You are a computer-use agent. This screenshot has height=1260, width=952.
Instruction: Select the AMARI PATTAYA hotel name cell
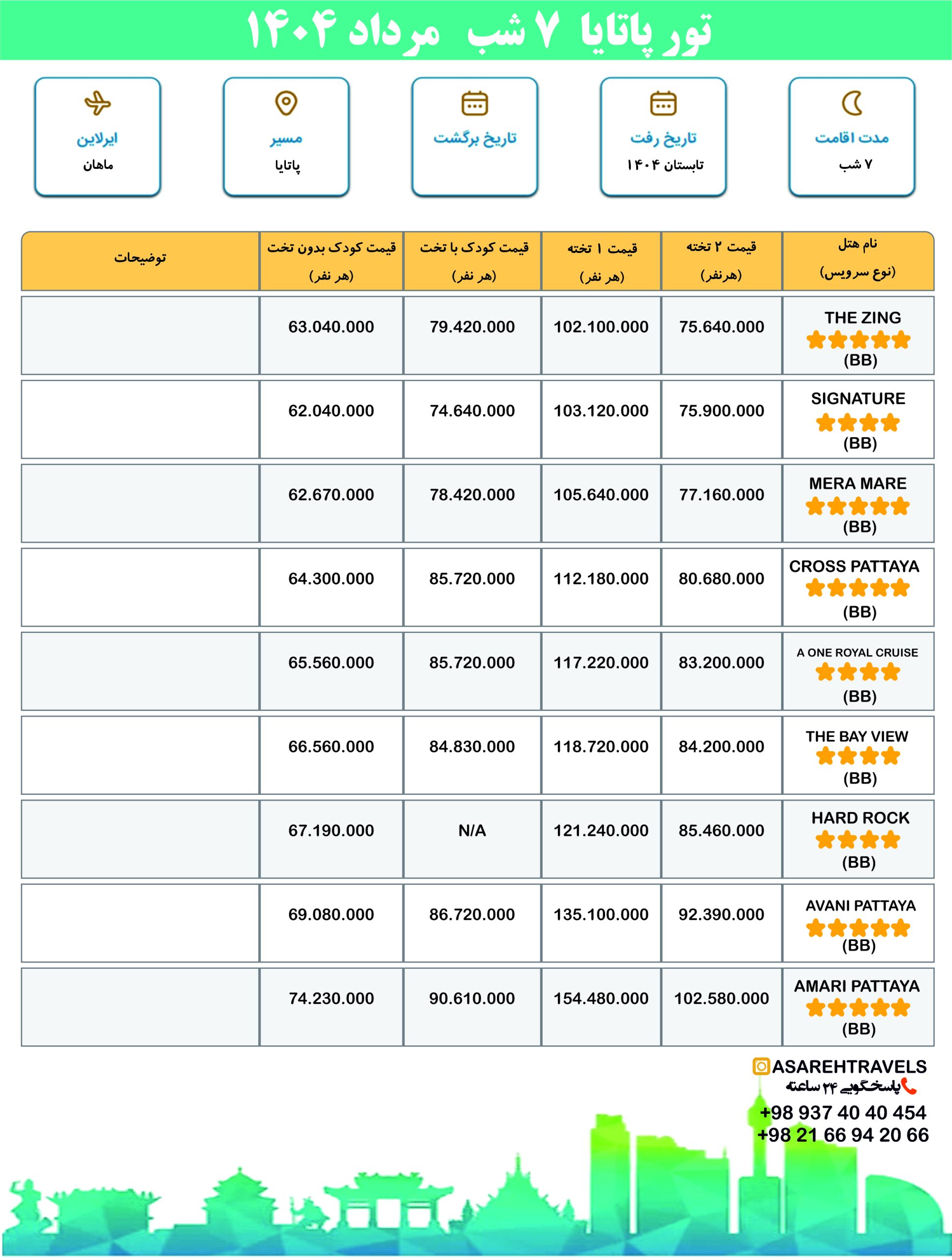(x=858, y=1007)
